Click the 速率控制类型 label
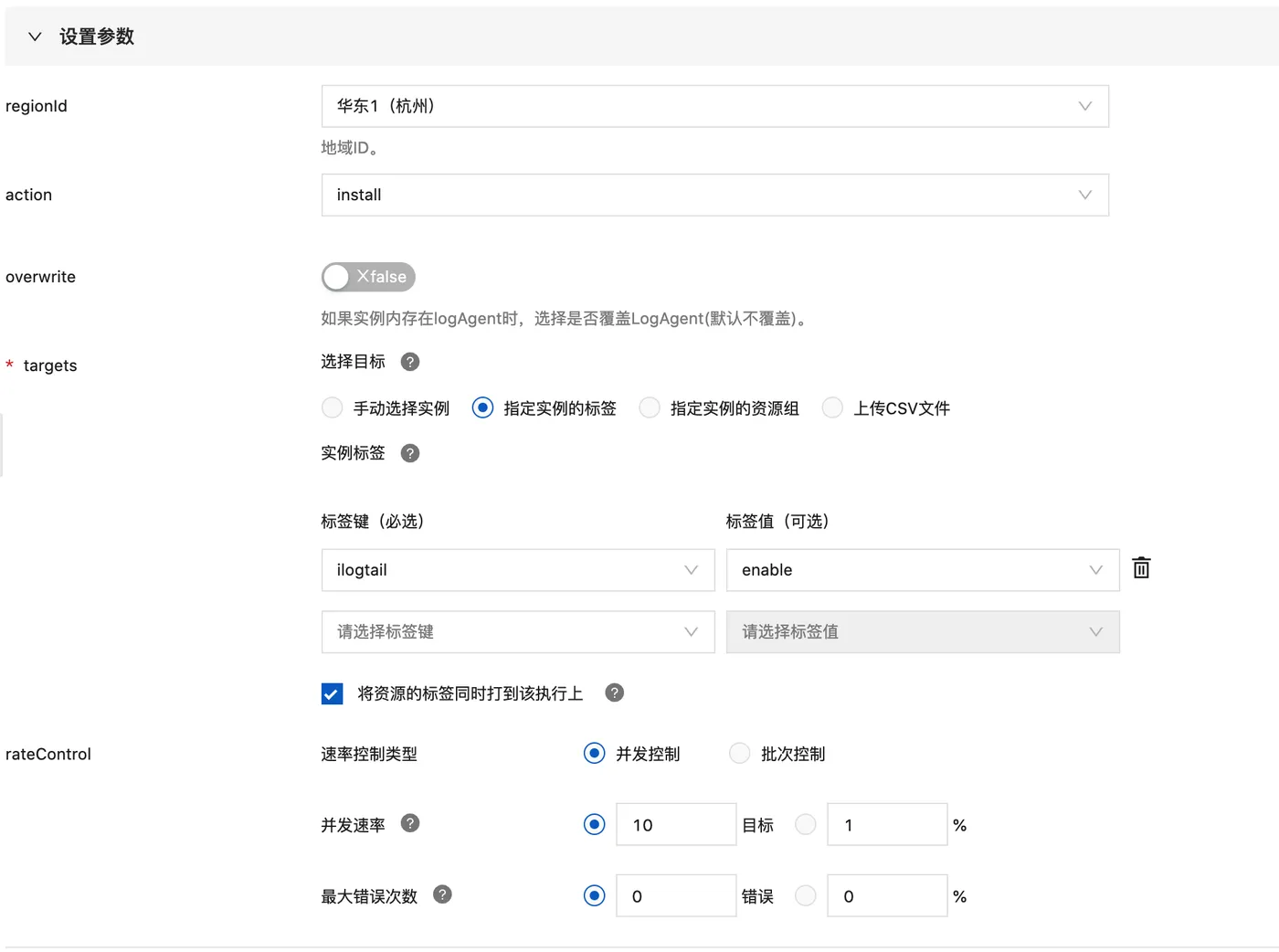The height and width of the screenshot is (952, 1279). coord(369,755)
